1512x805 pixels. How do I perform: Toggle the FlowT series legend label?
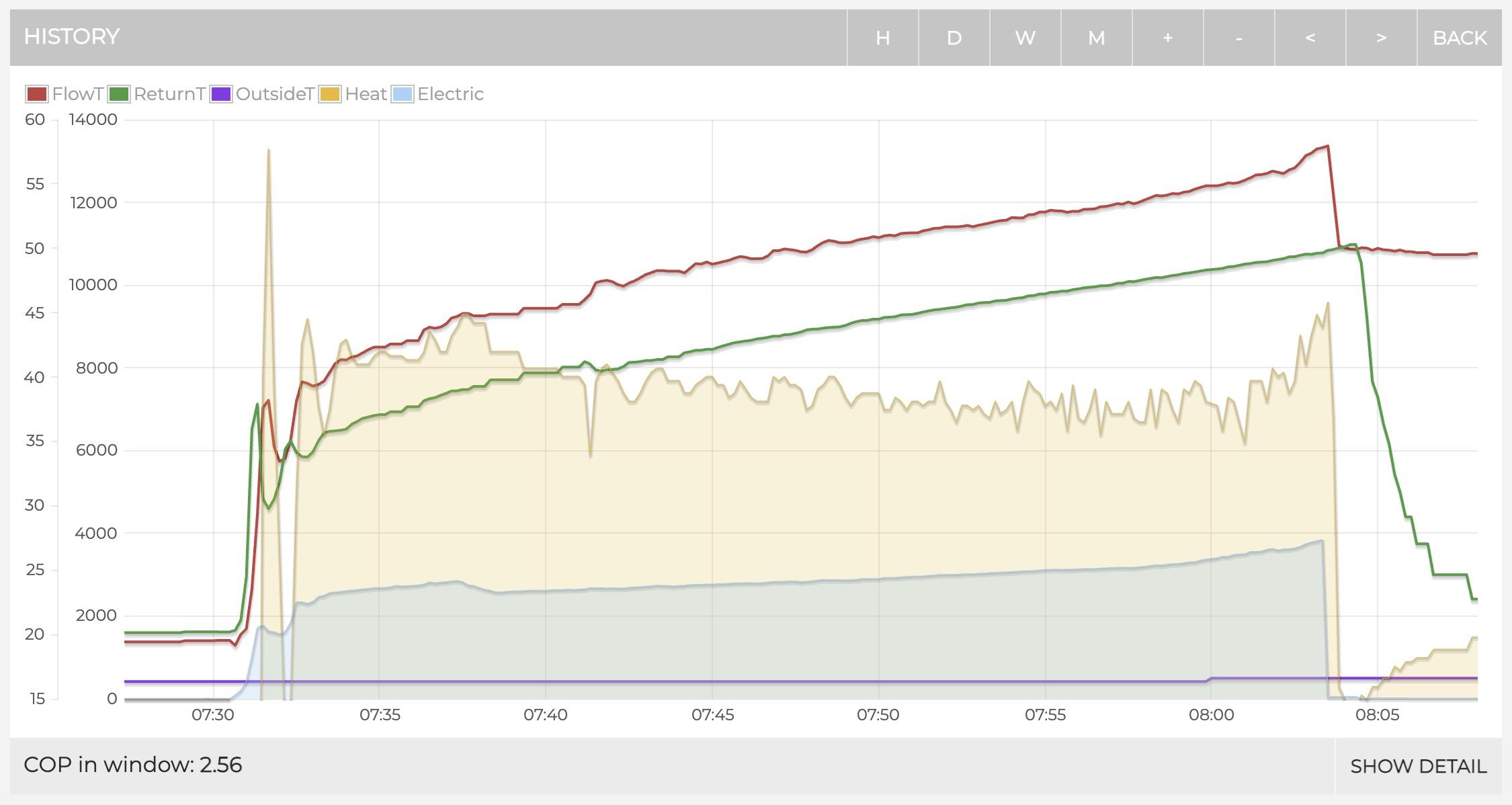coord(77,94)
